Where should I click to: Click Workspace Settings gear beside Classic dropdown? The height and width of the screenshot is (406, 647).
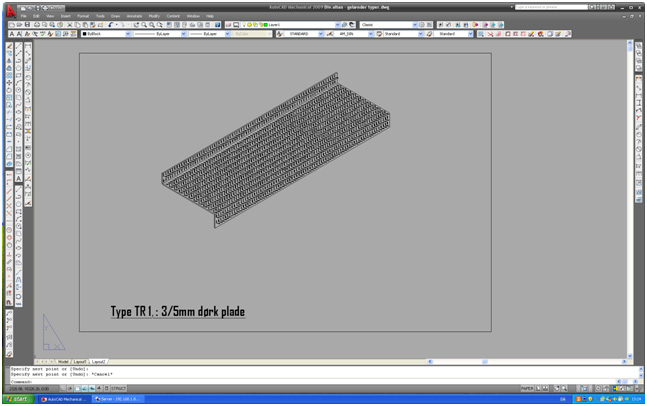coord(422,25)
